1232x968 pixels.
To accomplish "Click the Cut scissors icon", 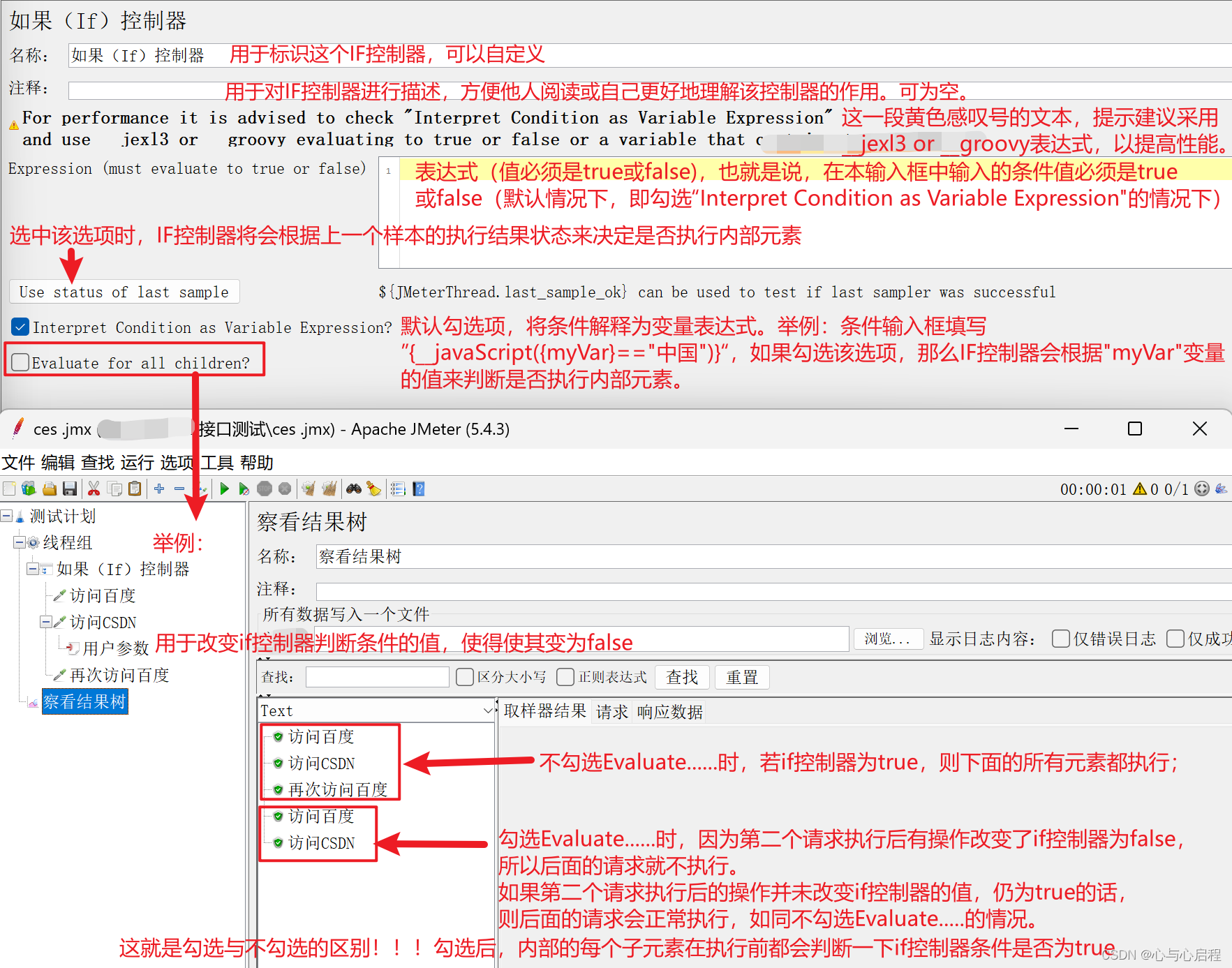I will point(94,489).
